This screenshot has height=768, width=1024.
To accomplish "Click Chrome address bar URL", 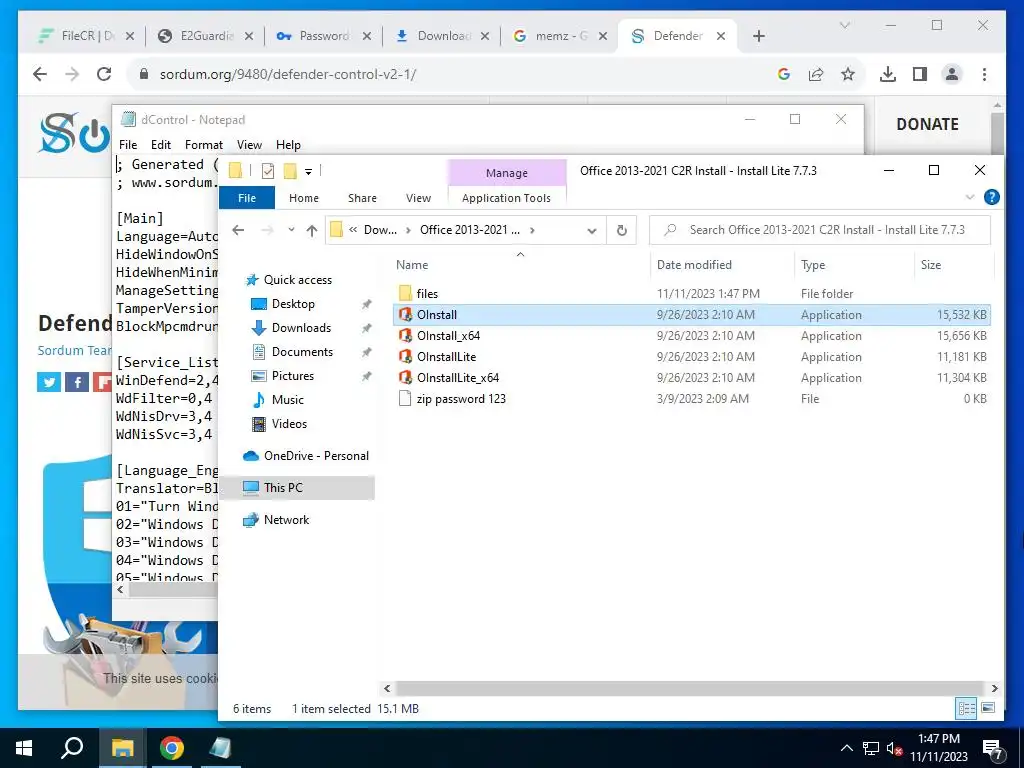I will (288, 74).
